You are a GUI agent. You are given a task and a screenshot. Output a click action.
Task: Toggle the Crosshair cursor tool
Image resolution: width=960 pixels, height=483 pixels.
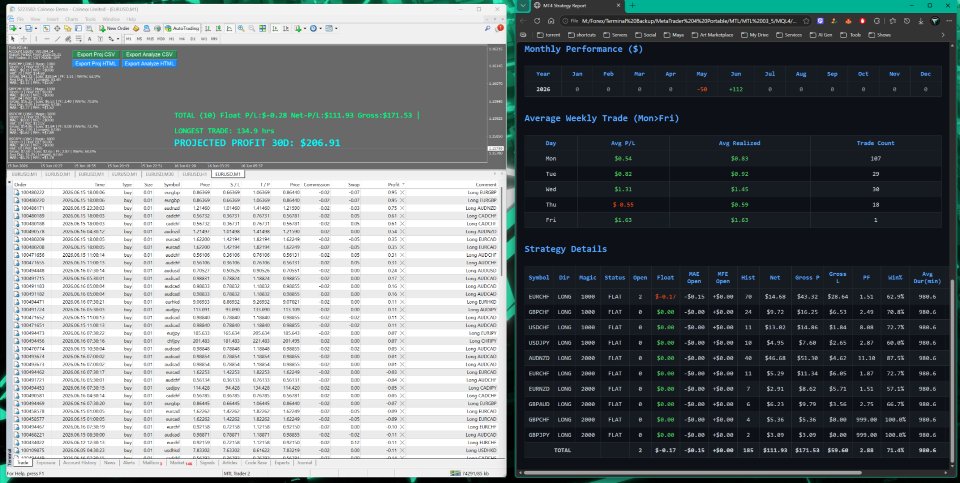coord(24,39)
